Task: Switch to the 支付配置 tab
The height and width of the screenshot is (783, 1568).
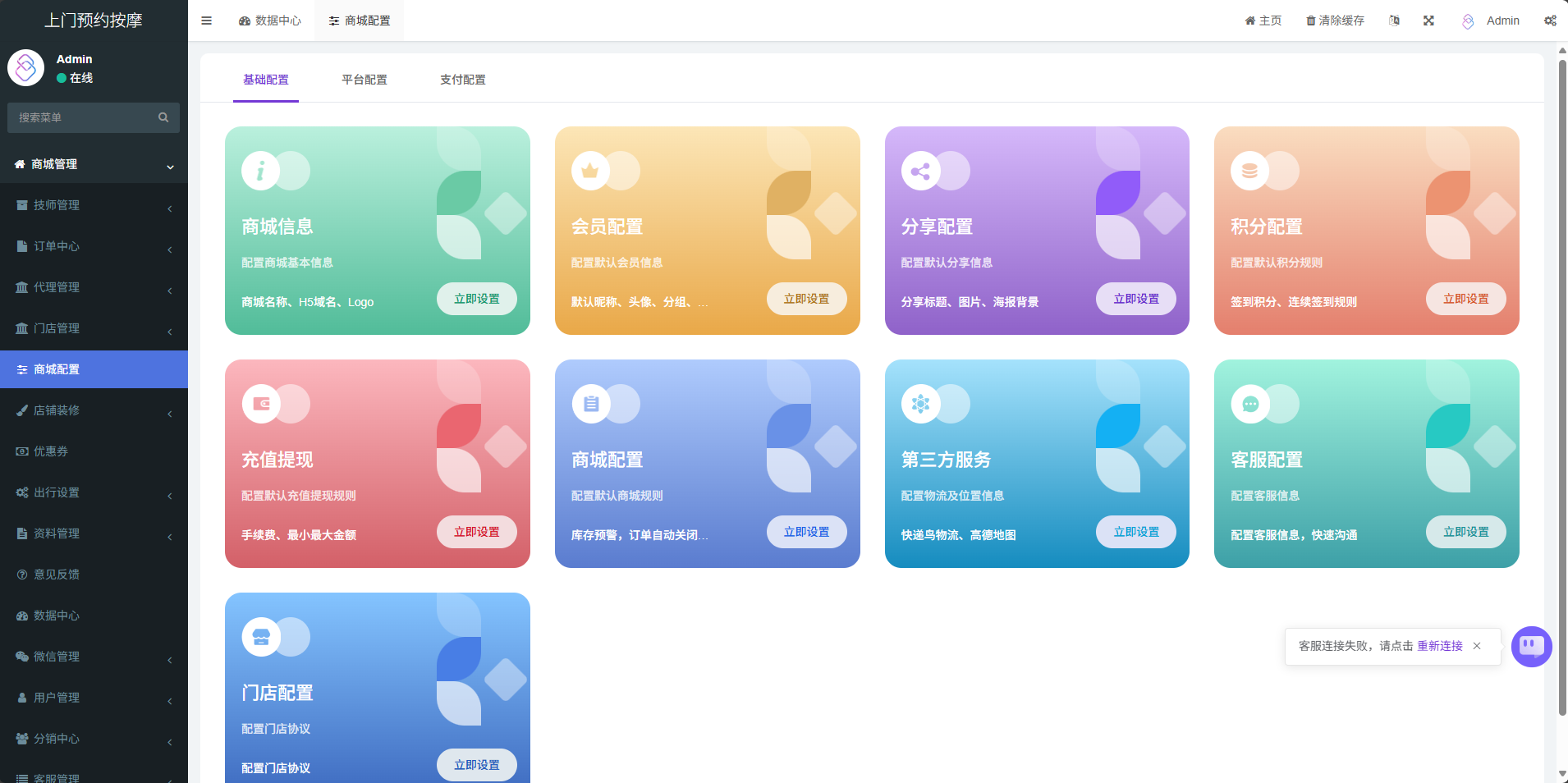Action: click(x=463, y=80)
